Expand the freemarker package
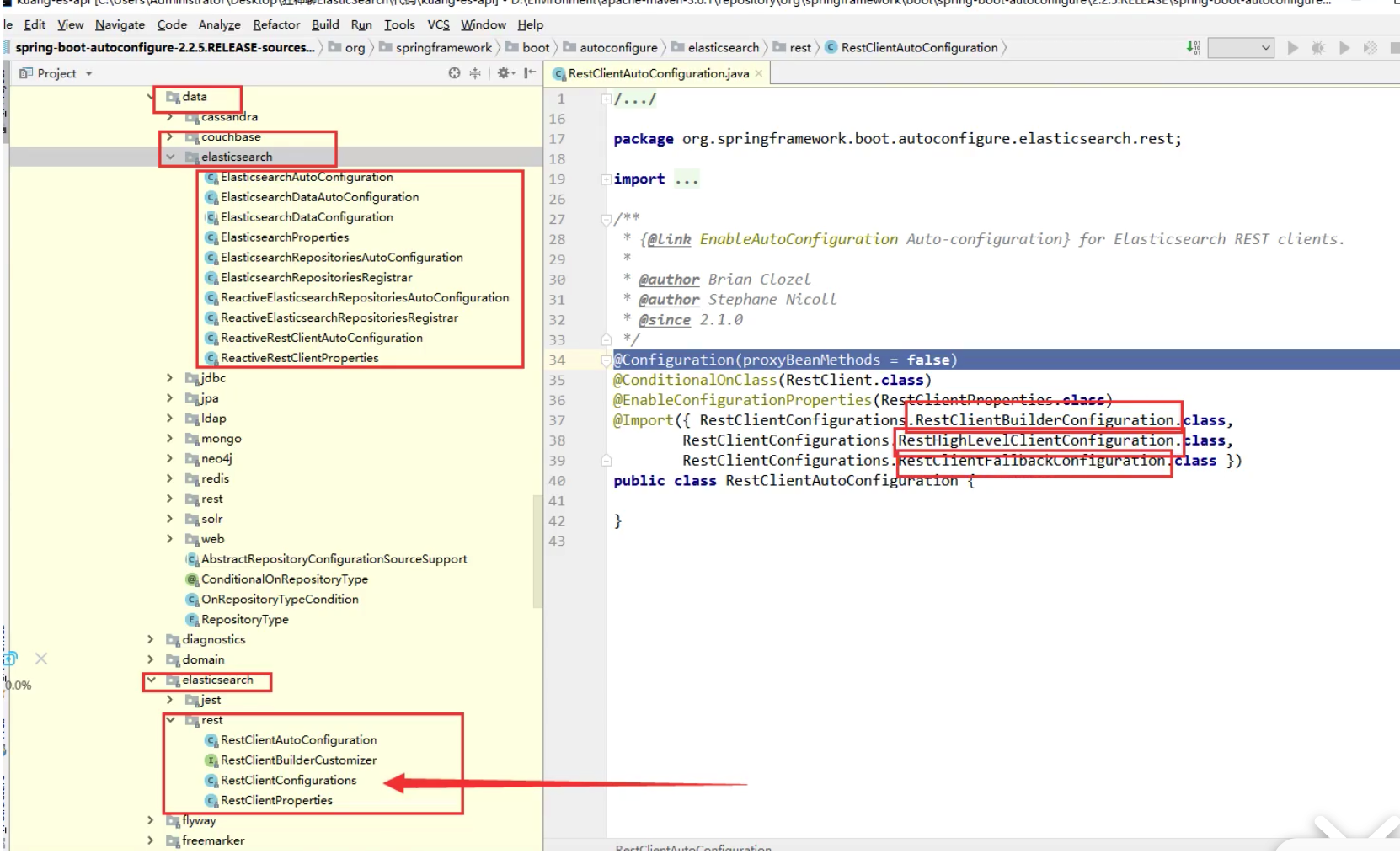The image size is (1400, 859). [x=151, y=840]
